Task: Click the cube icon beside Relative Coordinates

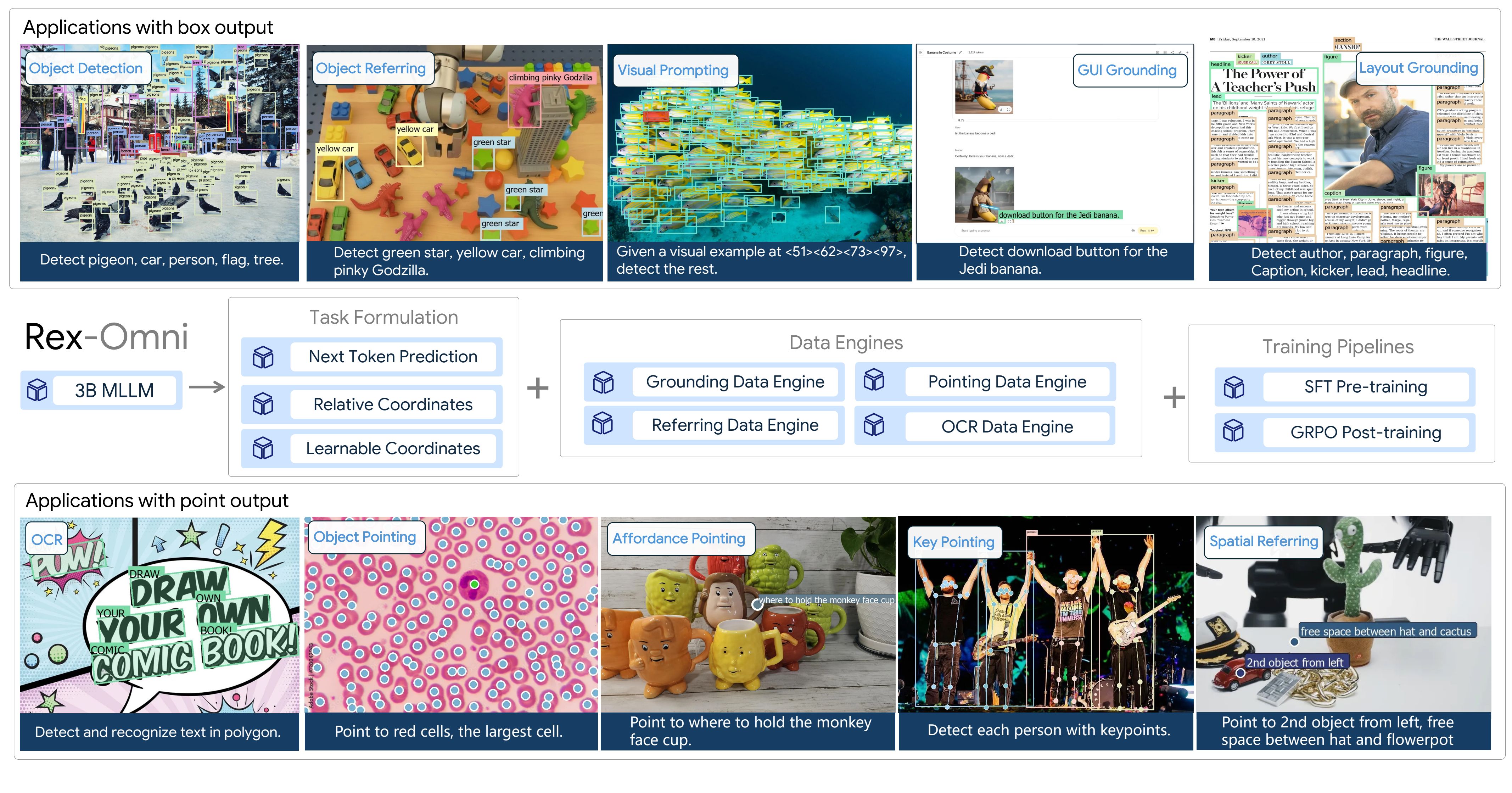Action: point(262,404)
